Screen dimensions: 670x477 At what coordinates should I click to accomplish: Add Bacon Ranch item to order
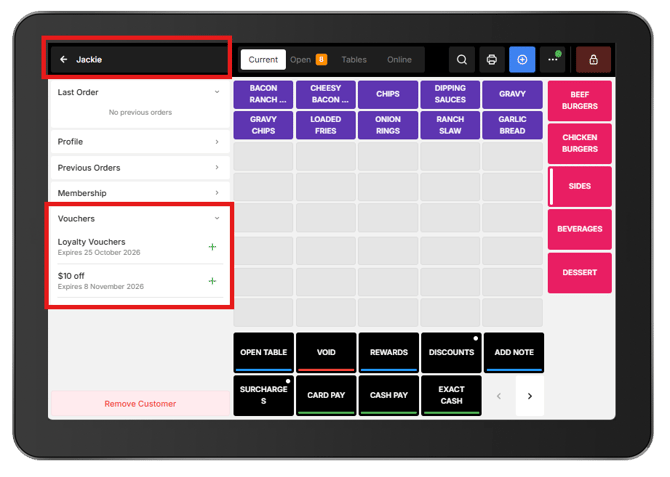click(263, 94)
